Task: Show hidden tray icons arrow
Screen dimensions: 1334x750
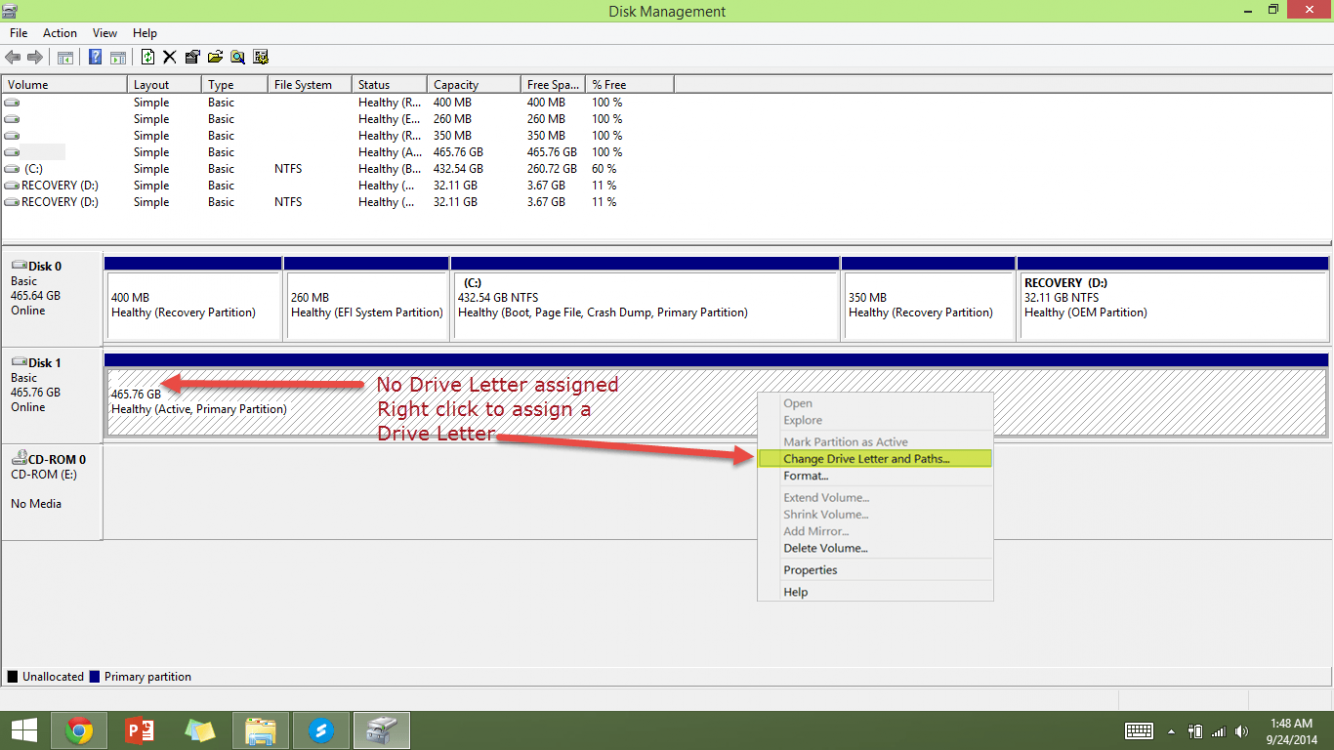Action: pos(1172,731)
